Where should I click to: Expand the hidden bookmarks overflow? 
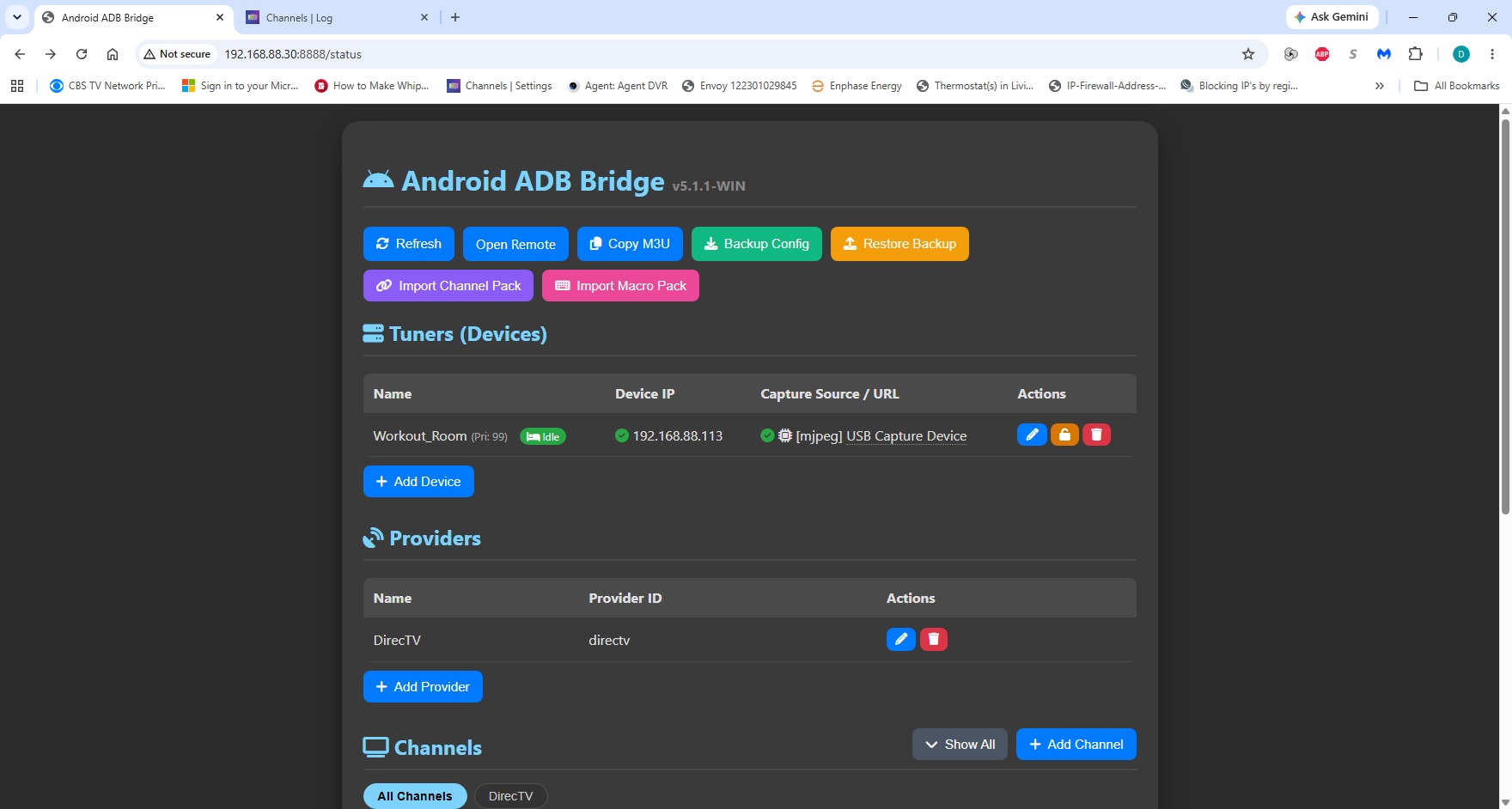1380,86
